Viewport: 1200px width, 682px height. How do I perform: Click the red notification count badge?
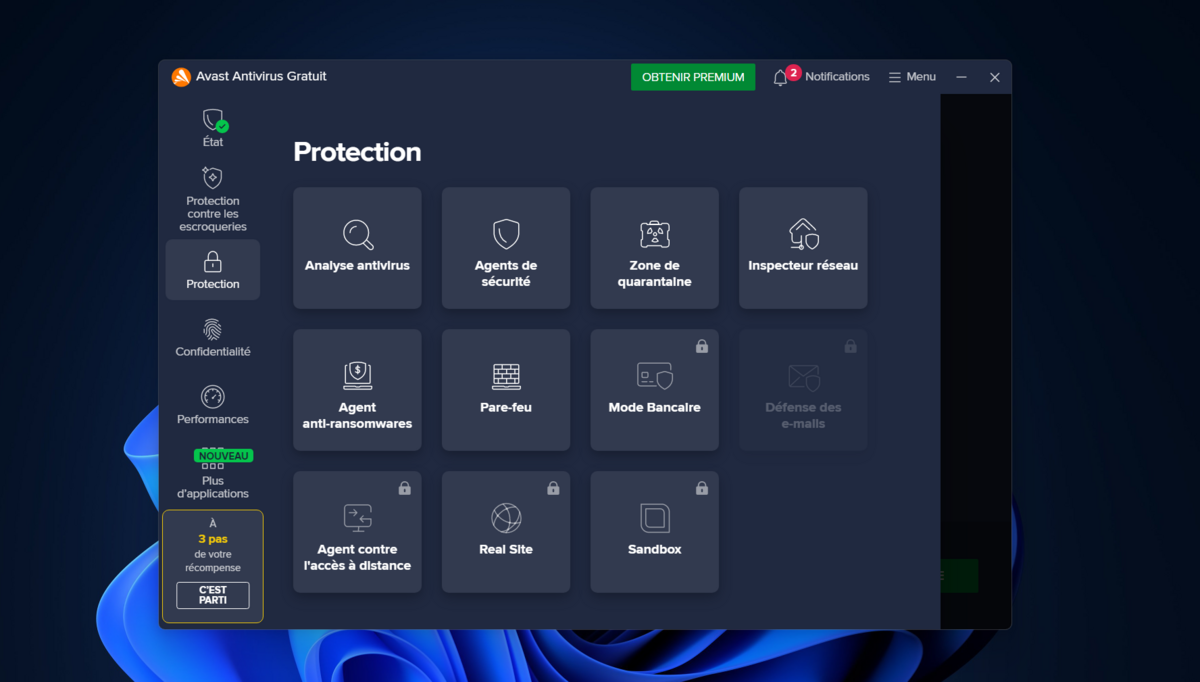tap(793, 72)
